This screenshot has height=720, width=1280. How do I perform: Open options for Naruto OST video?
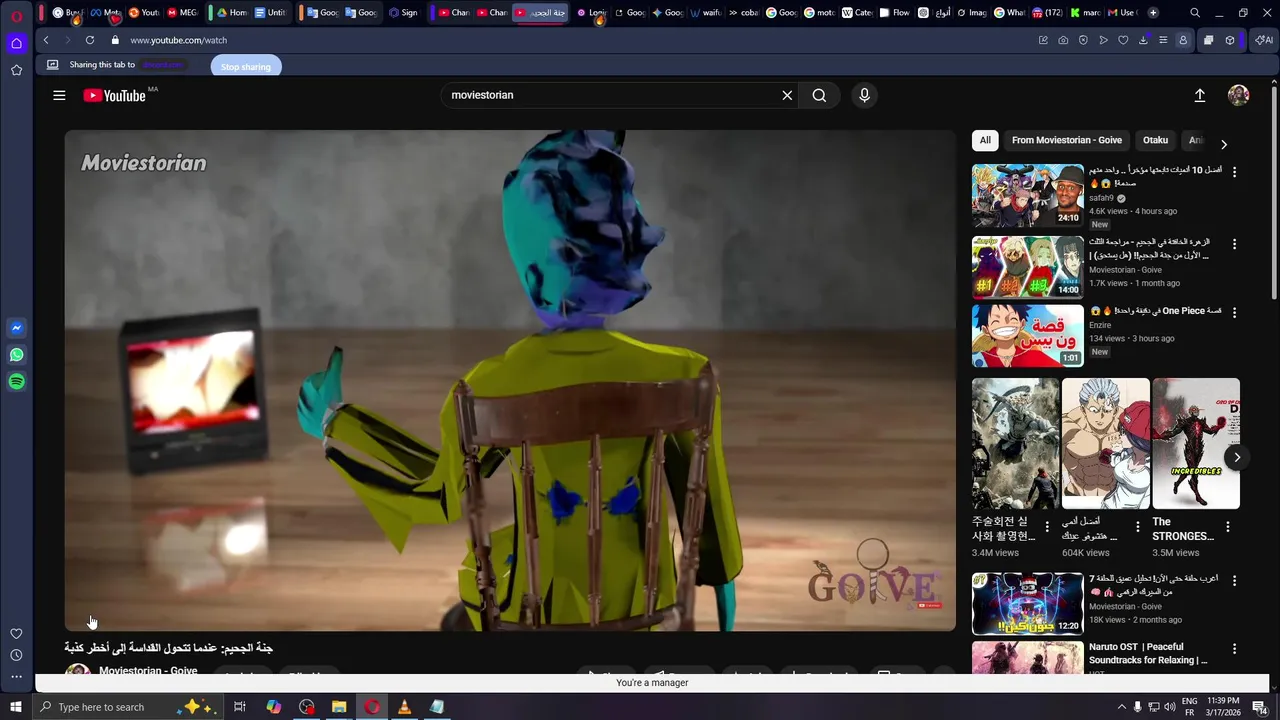[1234, 649]
